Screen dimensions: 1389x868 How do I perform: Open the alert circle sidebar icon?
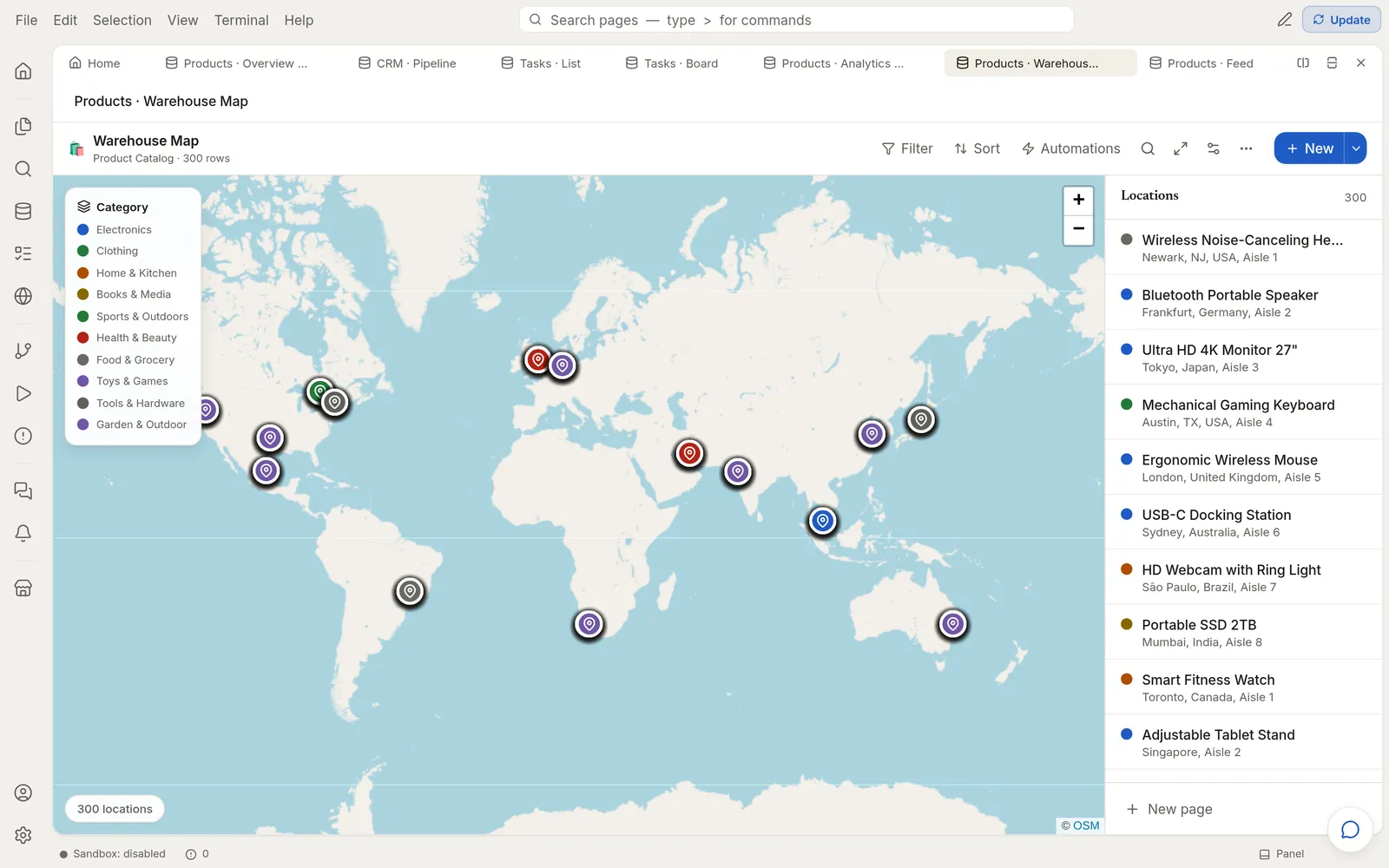point(23,436)
